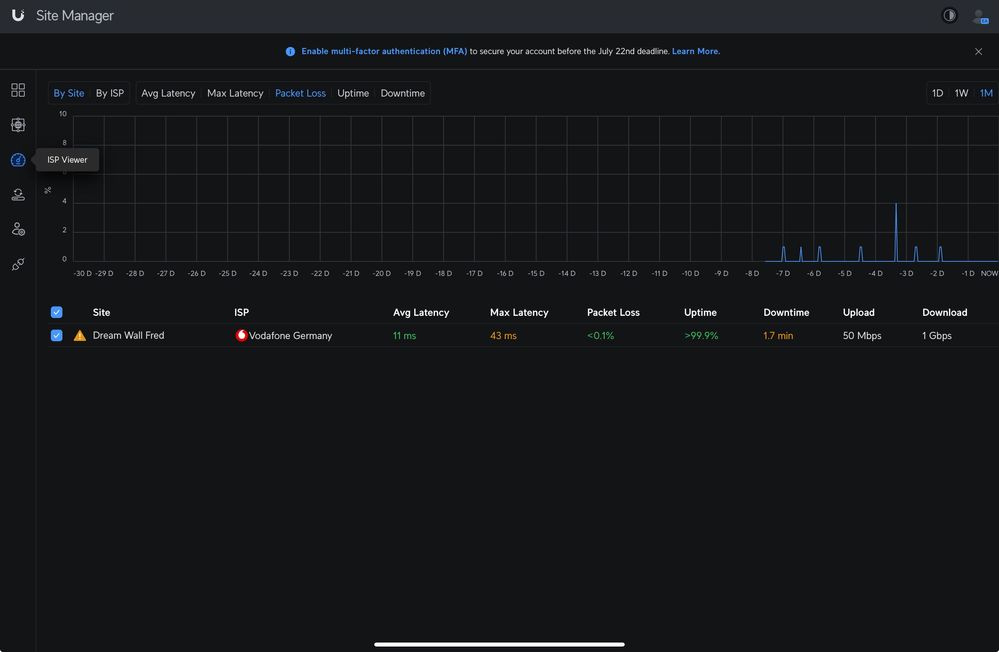Toggle the select-all checkbox in table header
The width and height of the screenshot is (999, 652).
[57, 312]
